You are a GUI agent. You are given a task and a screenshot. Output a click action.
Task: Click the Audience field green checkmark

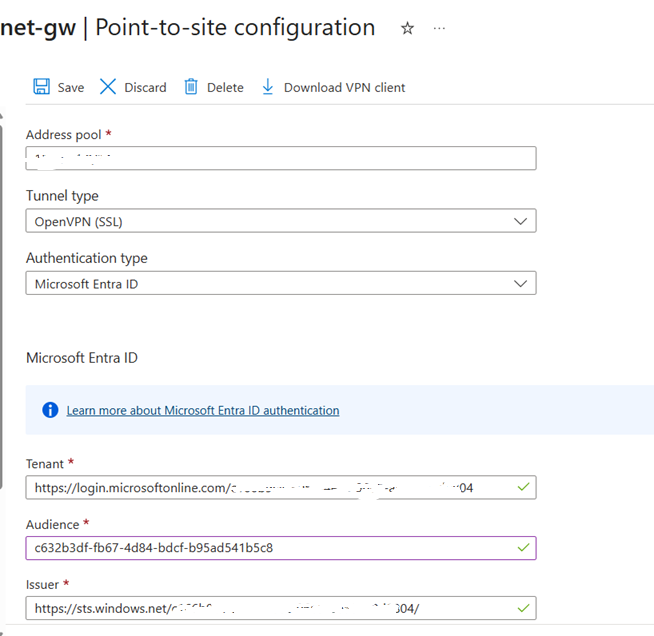click(x=523, y=547)
